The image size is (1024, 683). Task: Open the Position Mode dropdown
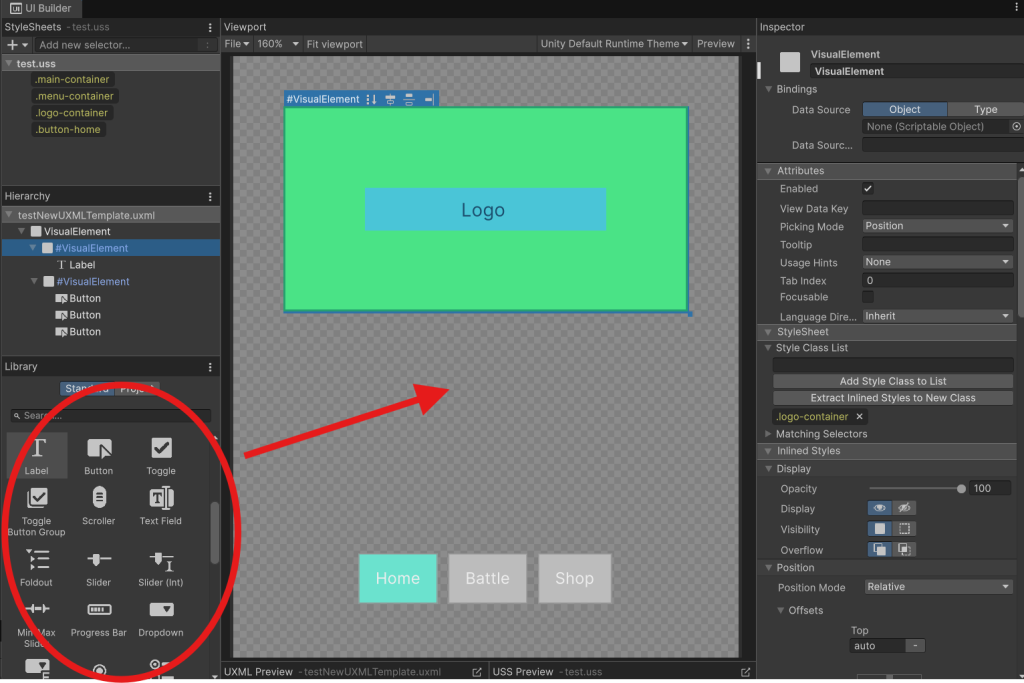point(937,587)
